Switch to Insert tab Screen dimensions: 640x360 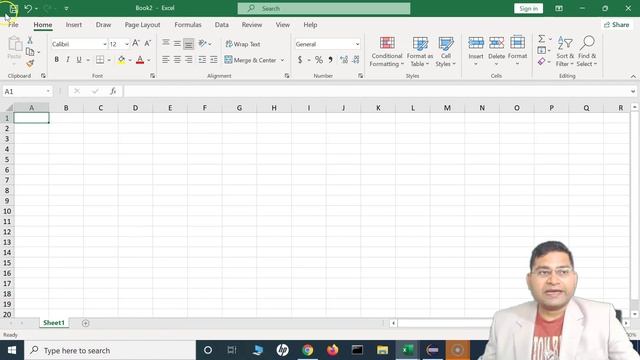pos(74,25)
